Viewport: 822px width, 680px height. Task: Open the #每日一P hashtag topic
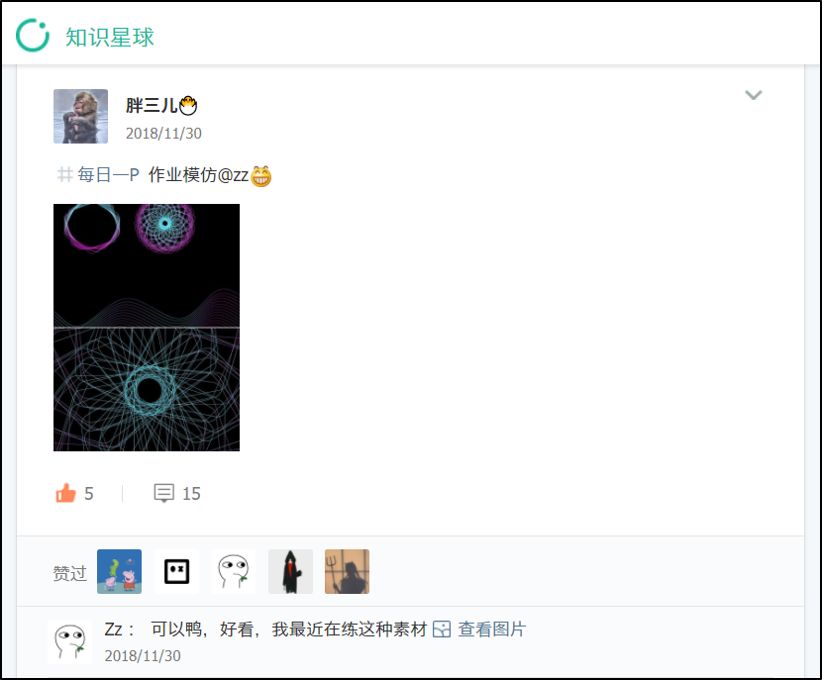coord(98,175)
